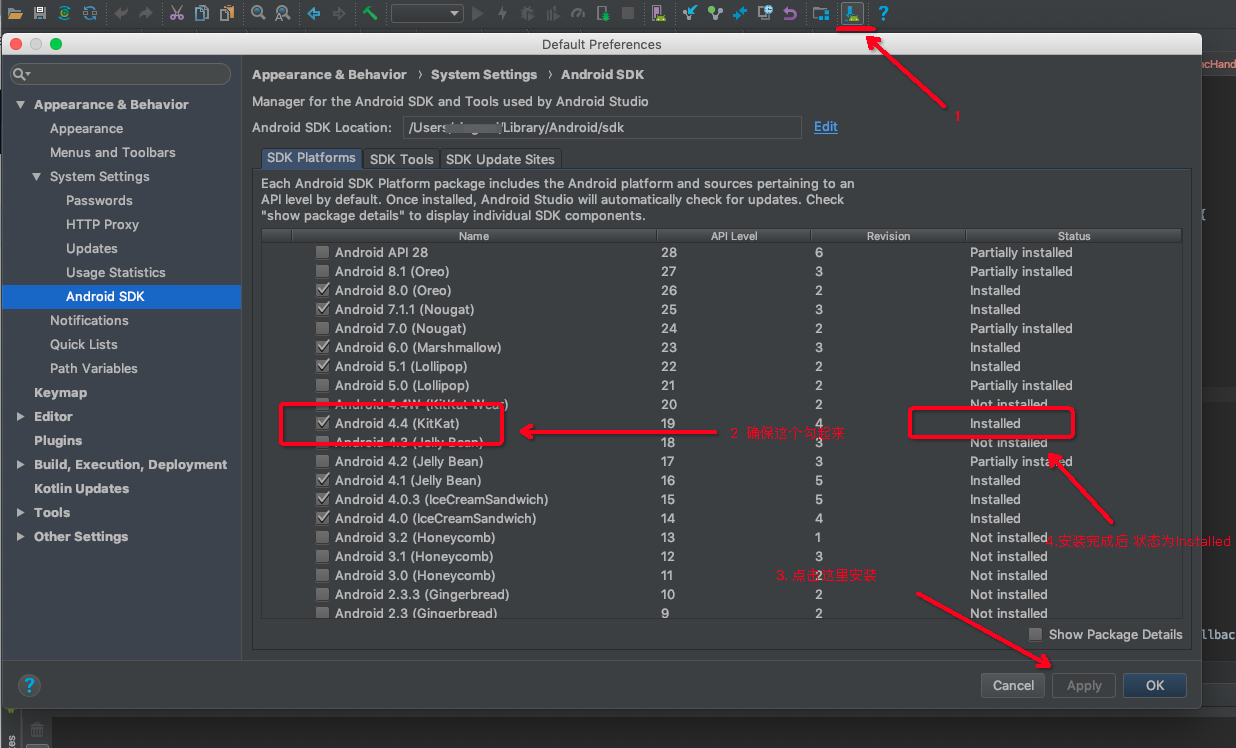This screenshot has height=748, width=1236.
Task: Click the Find magnifier icon
Action: click(259, 13)
